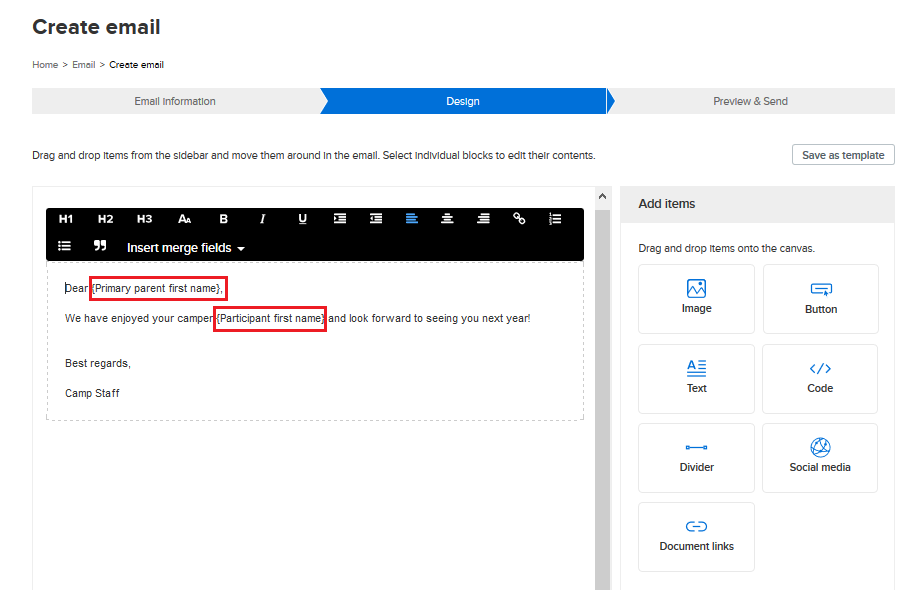Insert a bulleted list
The height and width of the screenshot is (599, 915).
click(x=65, y=246)
